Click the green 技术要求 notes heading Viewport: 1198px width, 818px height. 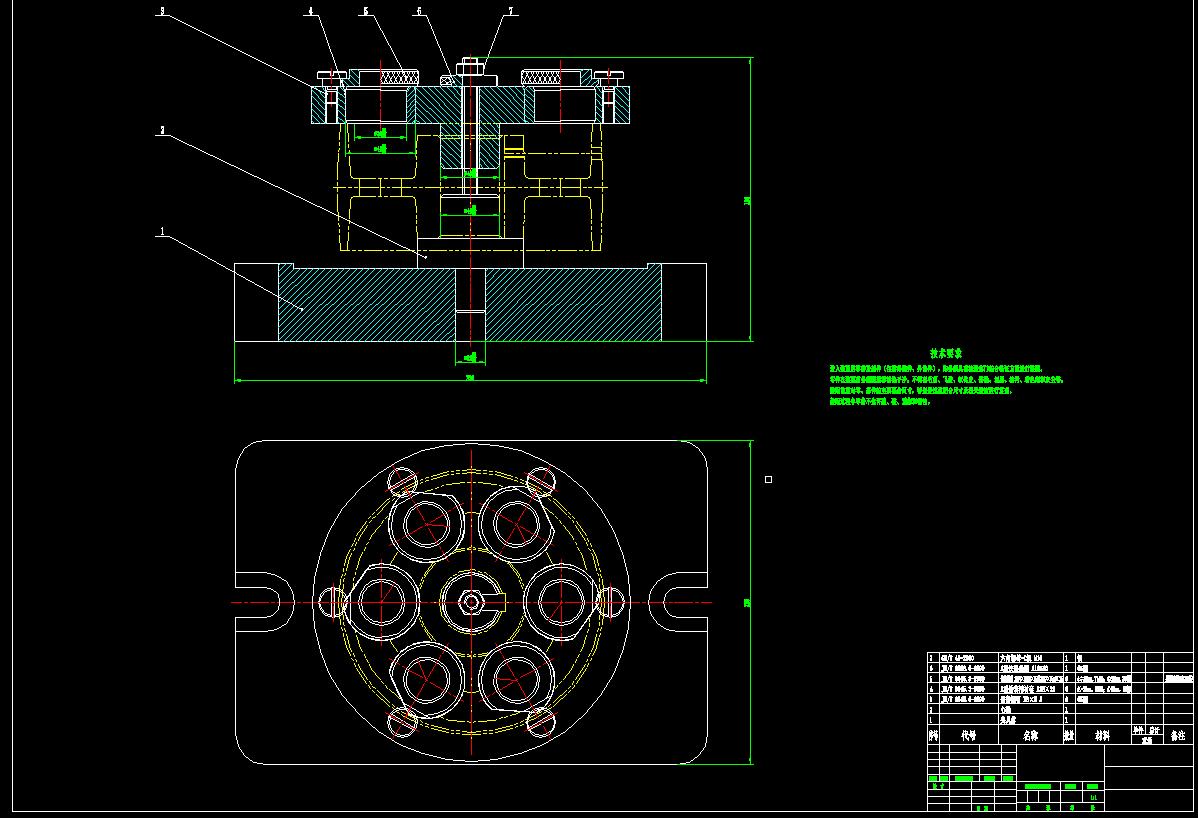pyautogui.click(x=946, y=354)
